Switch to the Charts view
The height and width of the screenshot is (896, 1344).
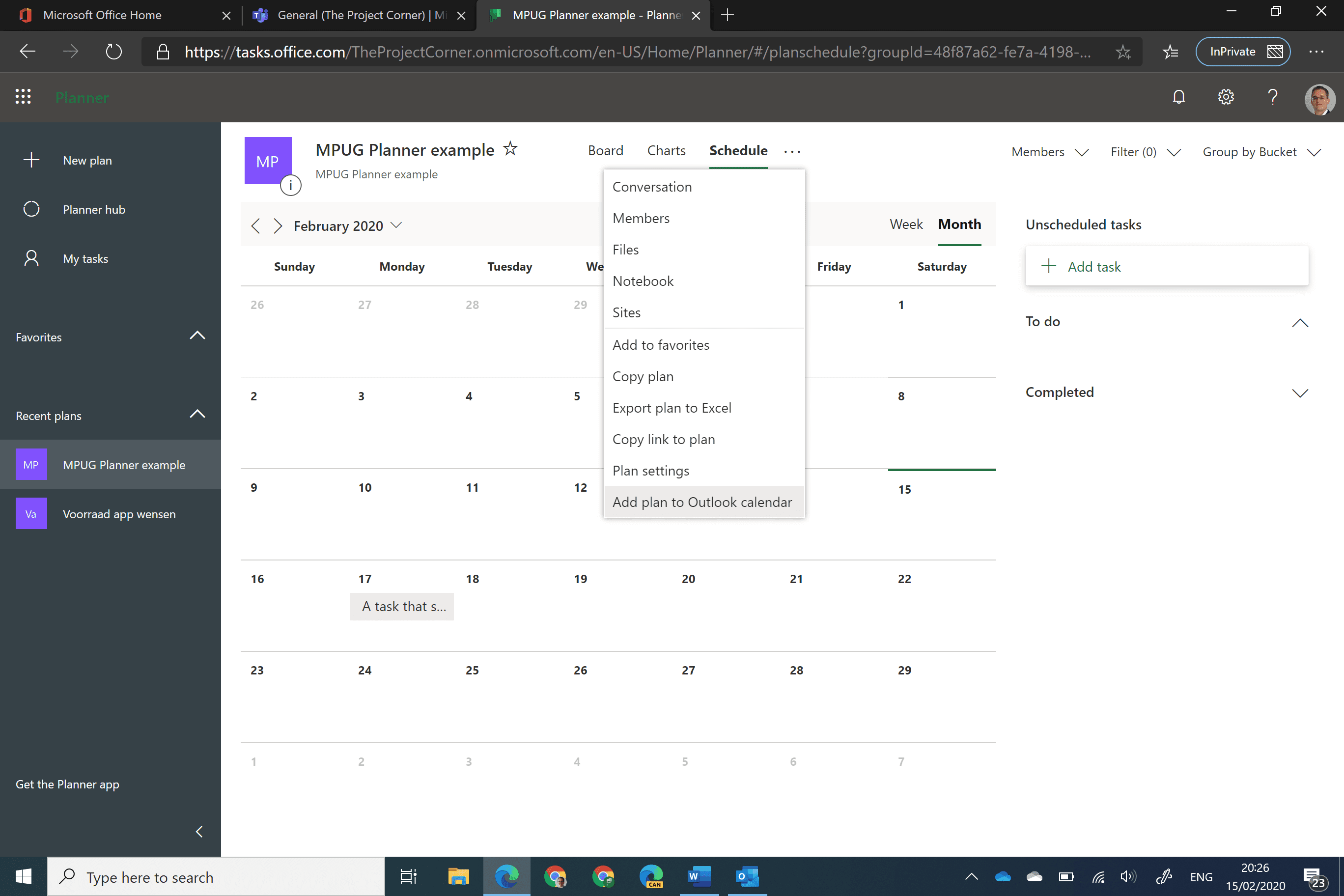[666, 150]
